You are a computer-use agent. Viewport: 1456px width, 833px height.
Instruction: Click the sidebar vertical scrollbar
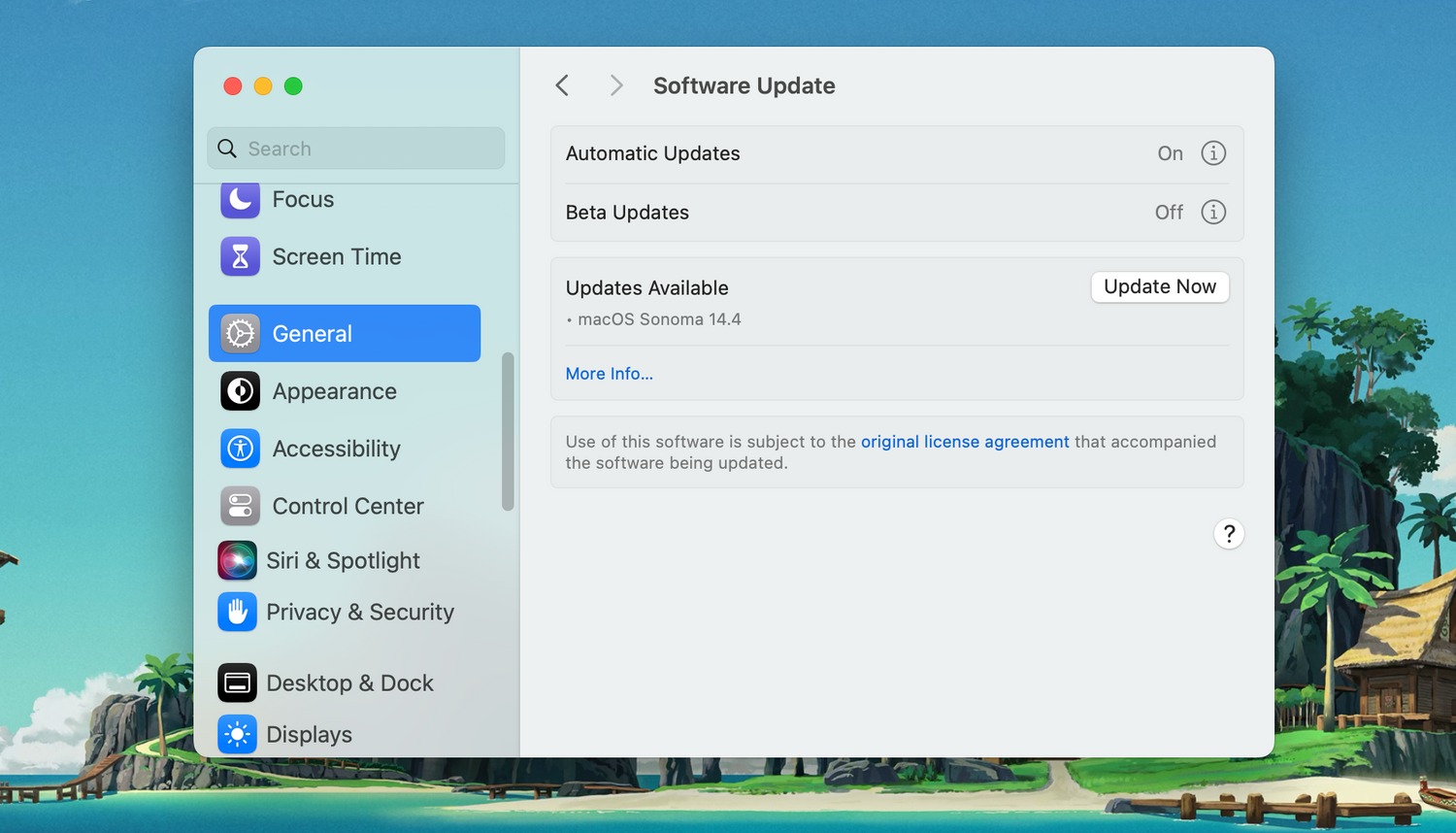point(508,431)
